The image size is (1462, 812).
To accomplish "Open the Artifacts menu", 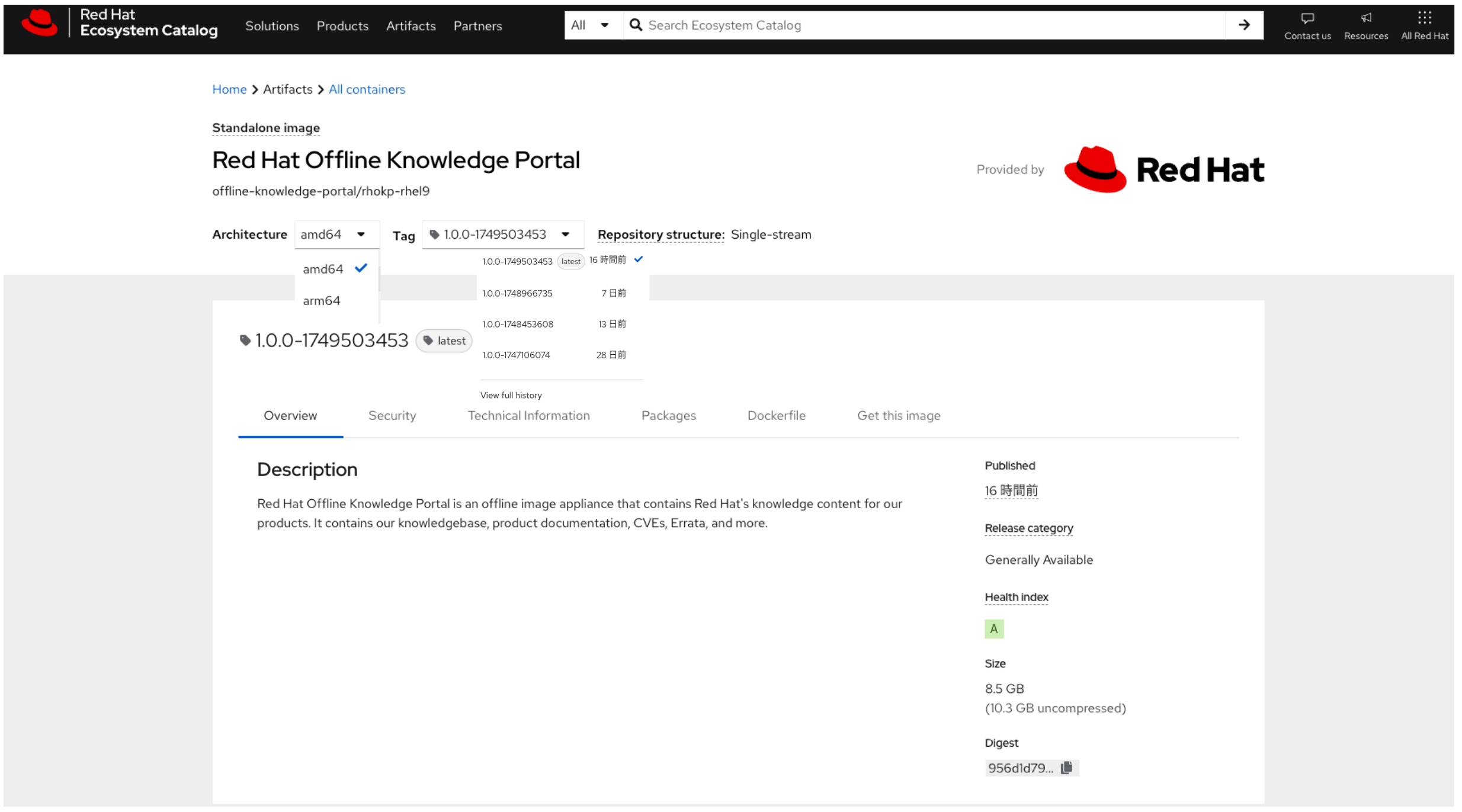I will 411,26.
